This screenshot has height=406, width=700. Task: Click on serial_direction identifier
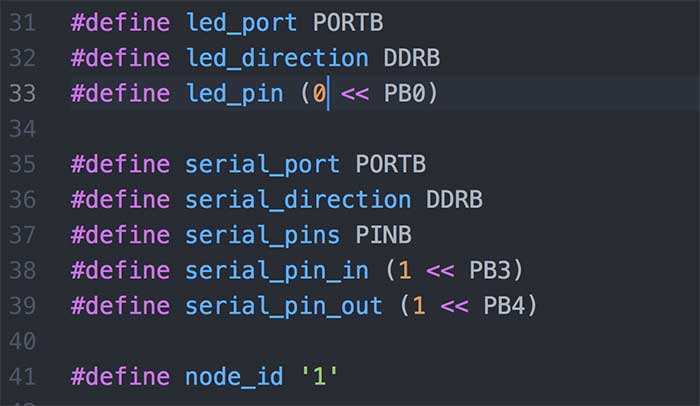coord(298,200)
